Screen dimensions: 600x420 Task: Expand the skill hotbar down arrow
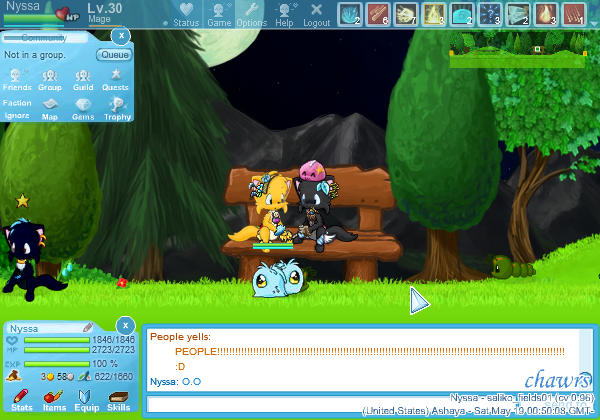(593, 23)
